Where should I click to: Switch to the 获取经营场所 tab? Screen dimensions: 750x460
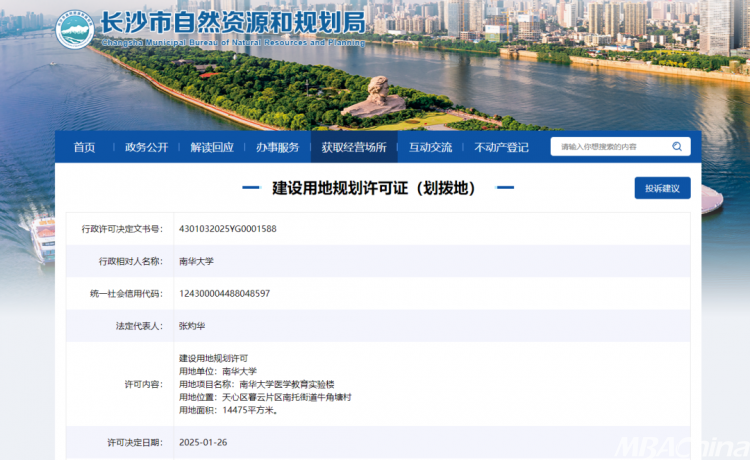(x=354, y=147)
